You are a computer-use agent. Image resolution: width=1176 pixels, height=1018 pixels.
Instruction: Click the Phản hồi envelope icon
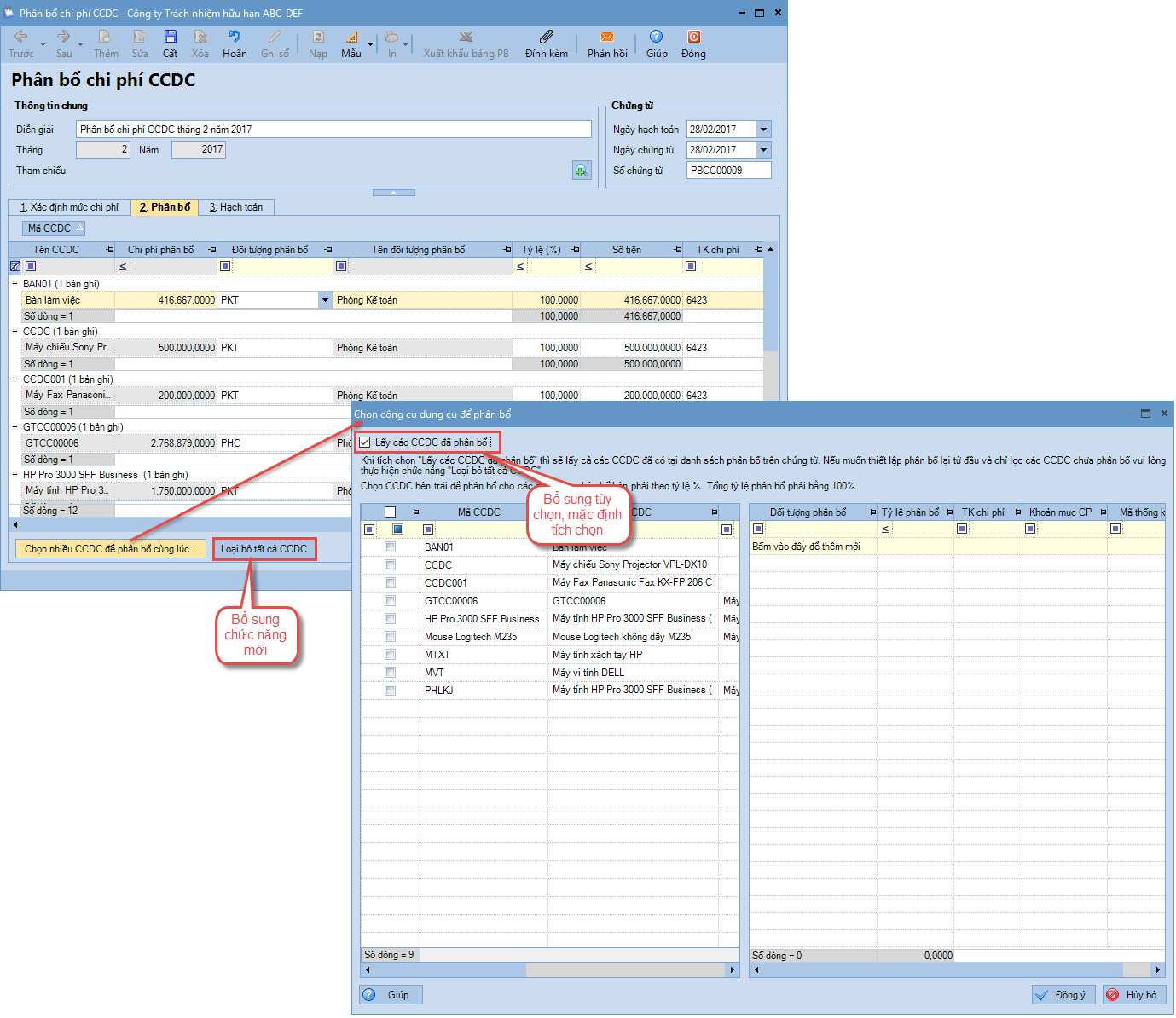[x=607, y=37]
